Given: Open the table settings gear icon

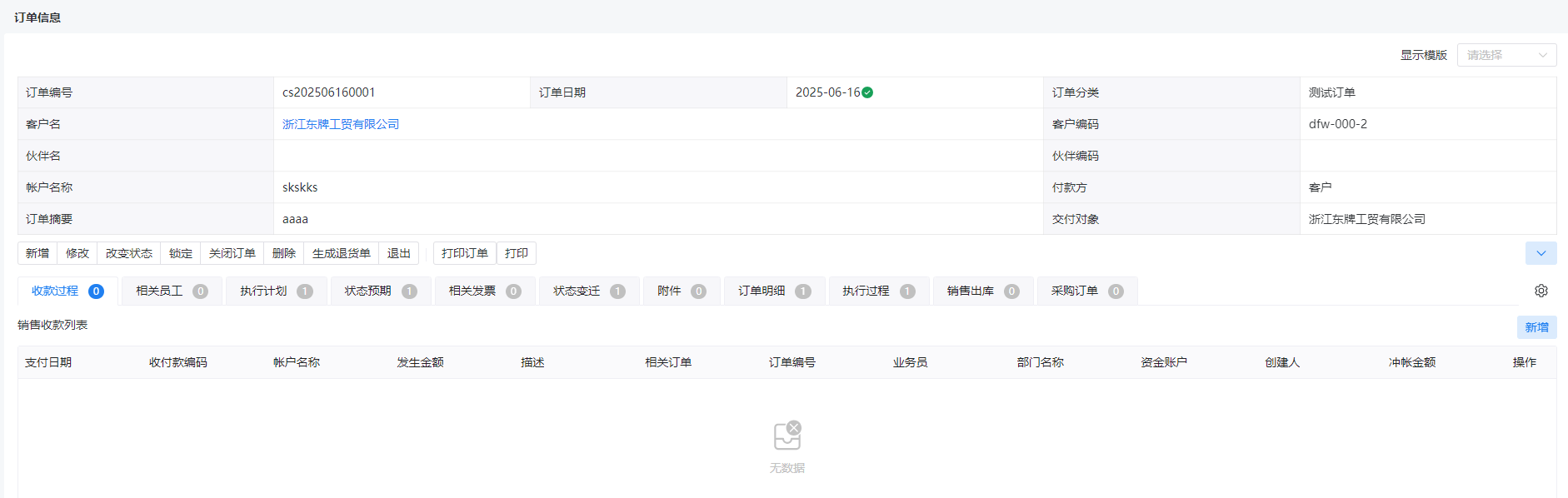Looking at the screenshot, I should pos(1541,291).
